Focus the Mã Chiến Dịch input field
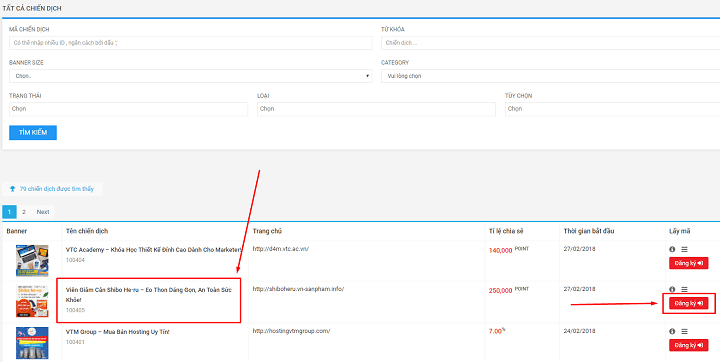 coord(191,43)
